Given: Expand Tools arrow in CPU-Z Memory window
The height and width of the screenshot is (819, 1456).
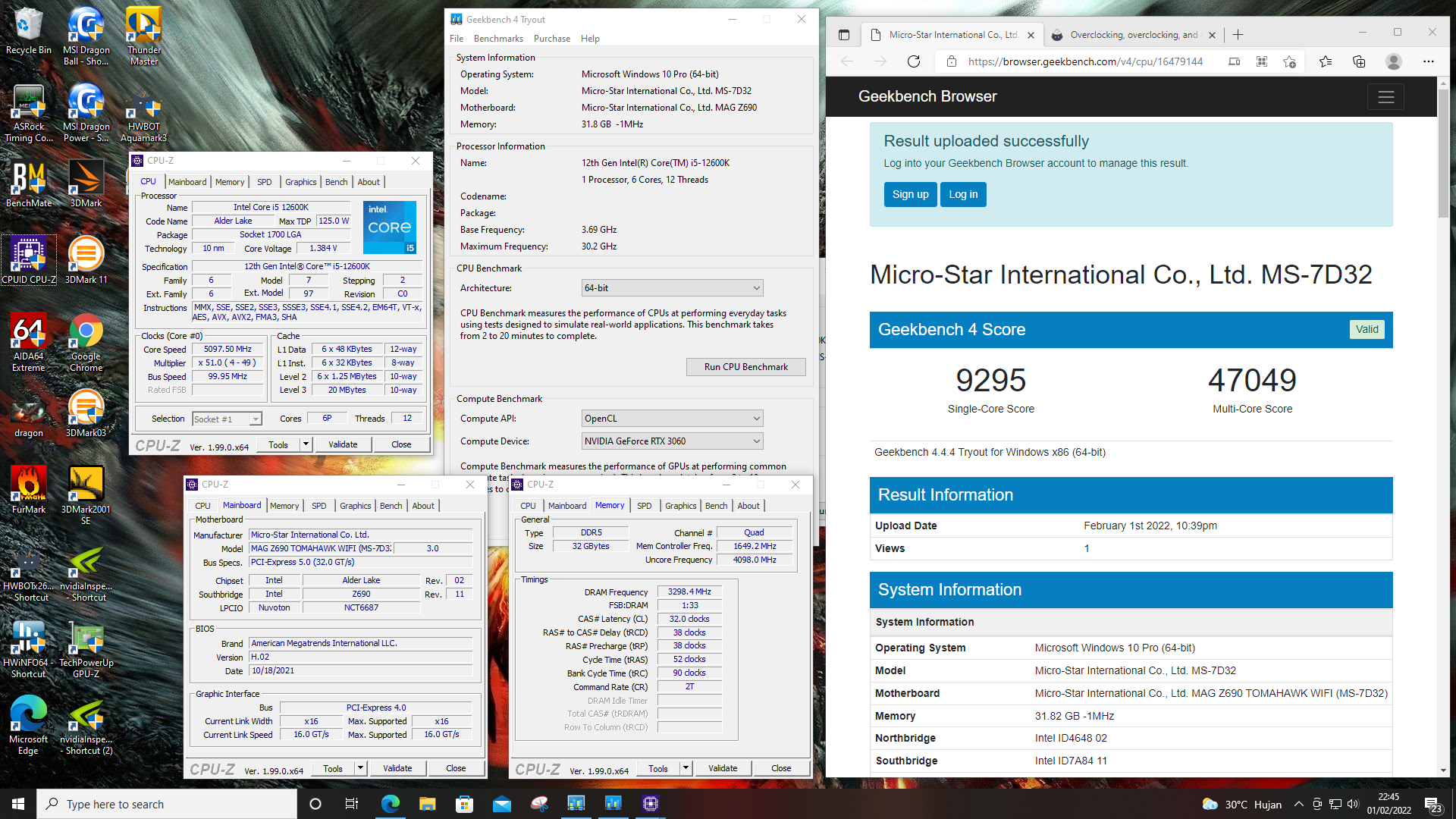Looking at the screenshot, I should [686, 768].
